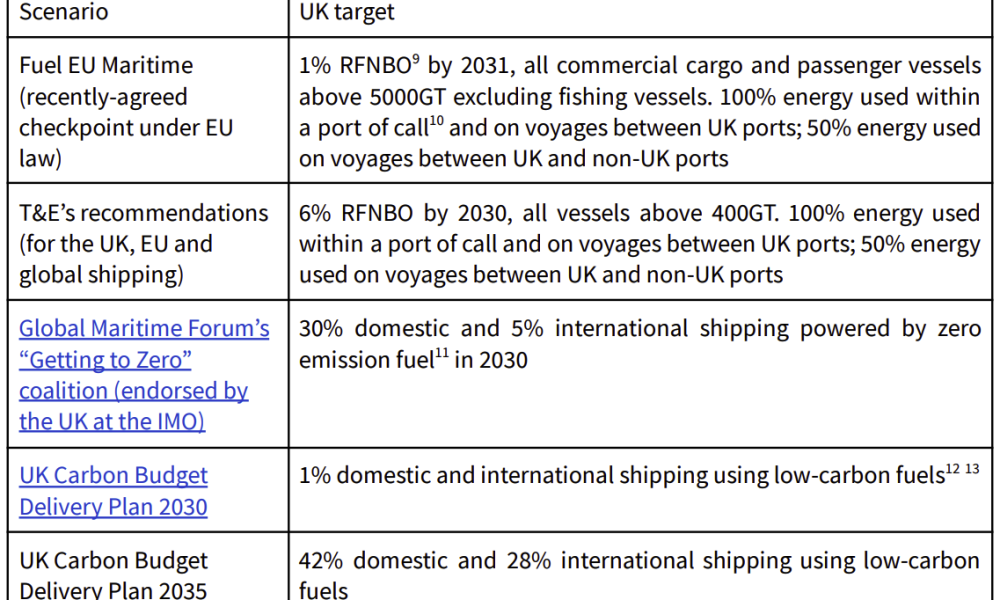Viewport: 1000px width, 600px height.
Task: Open the "Getting to Zero" link text
Action: pos(105,360)
